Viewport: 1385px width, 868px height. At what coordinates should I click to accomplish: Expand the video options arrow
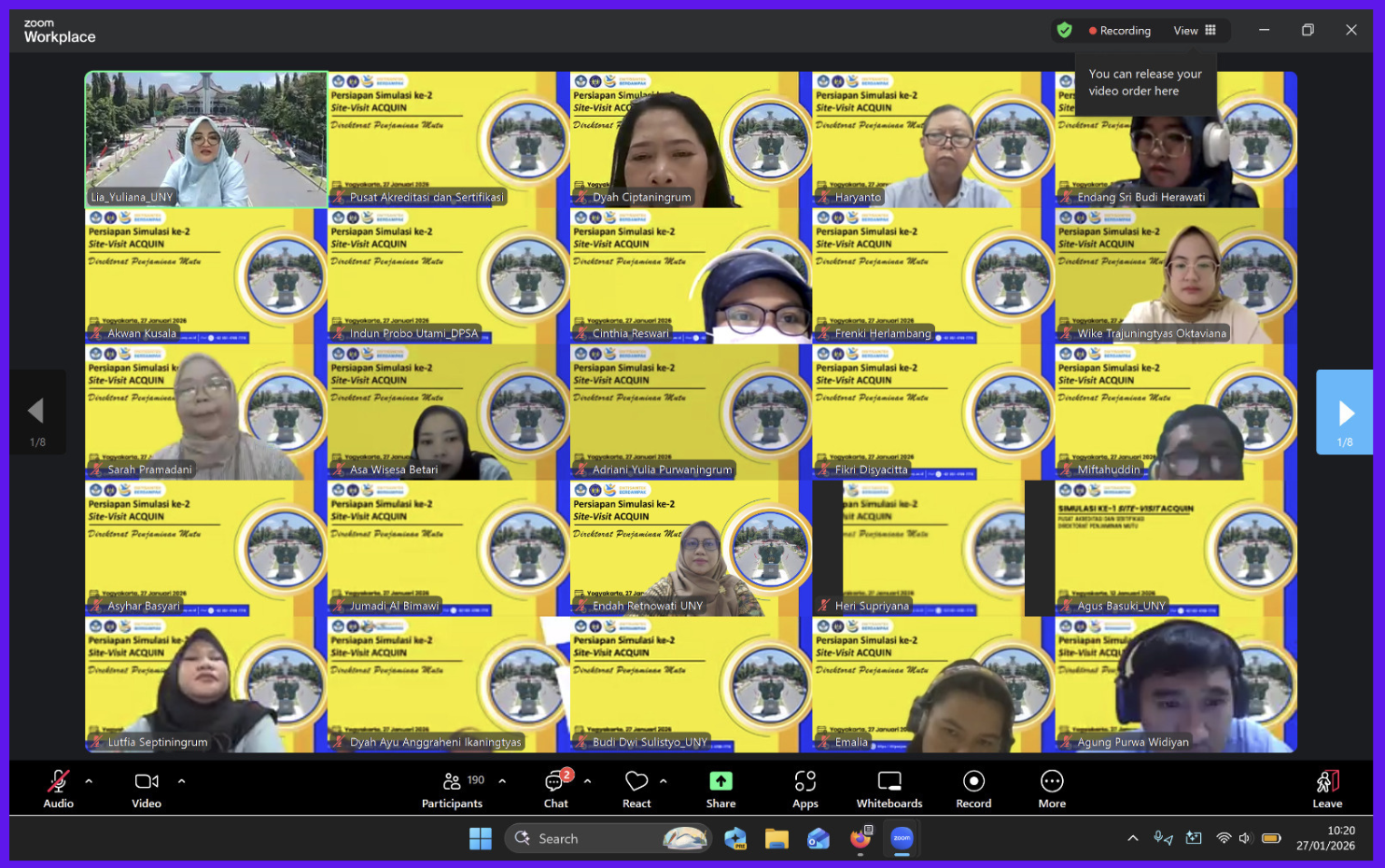[x=181, y=781]
